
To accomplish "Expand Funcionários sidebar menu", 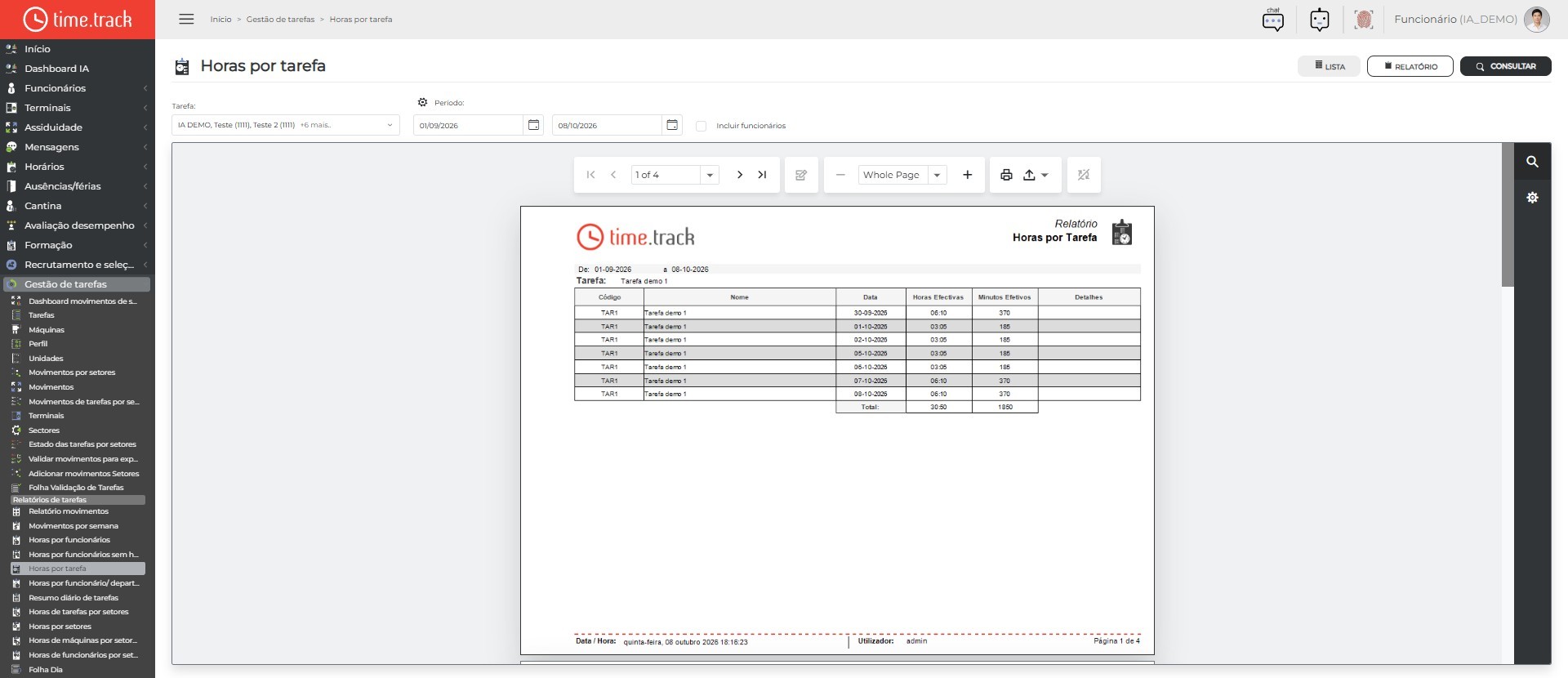I will tap(78, 88).
